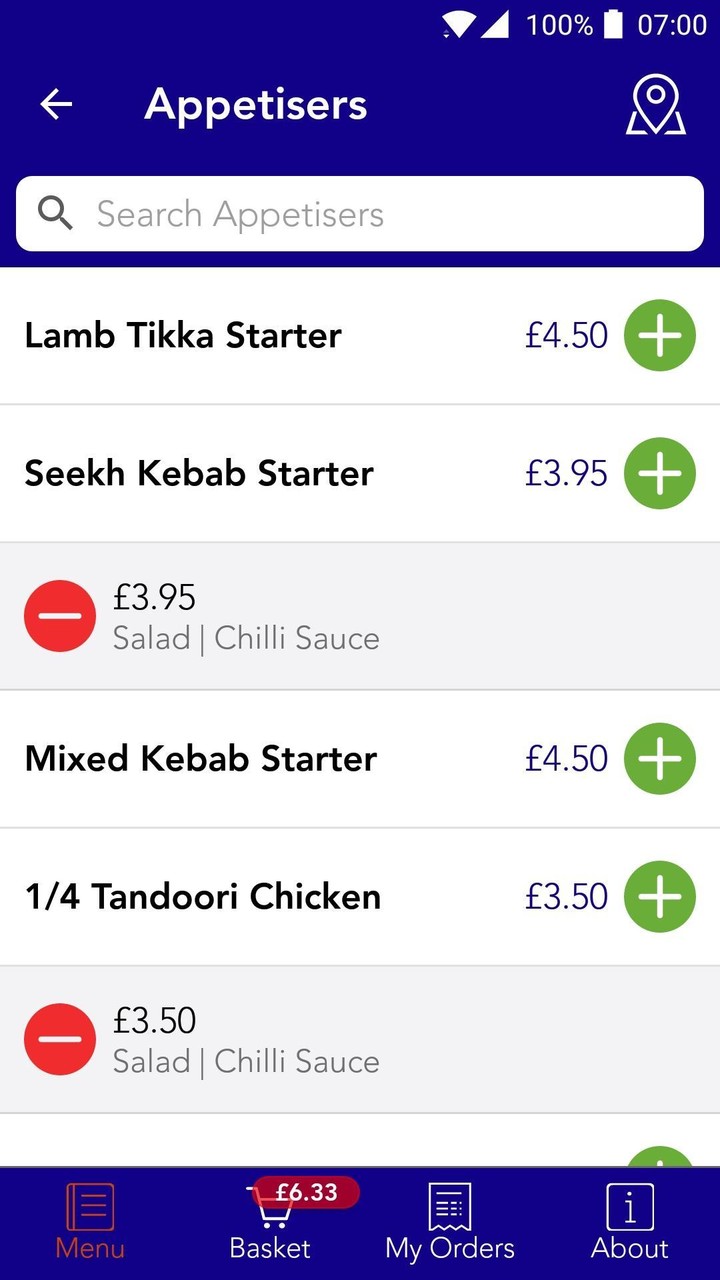The height and width of the screenshot is (1280, 720).
Task: Remove the £3.95 Seekh Kebab item
Action: tap(60, 616)
